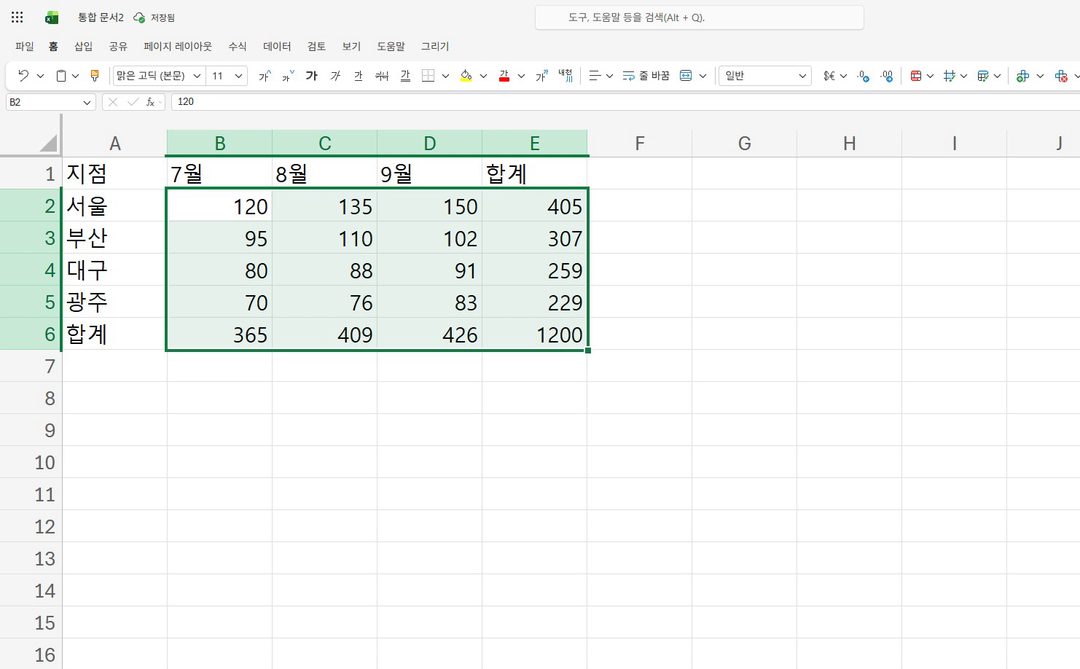The width and height of the screenshot is (1080, 669).
Task: Click the delete cells icon
Action: 1061,76
